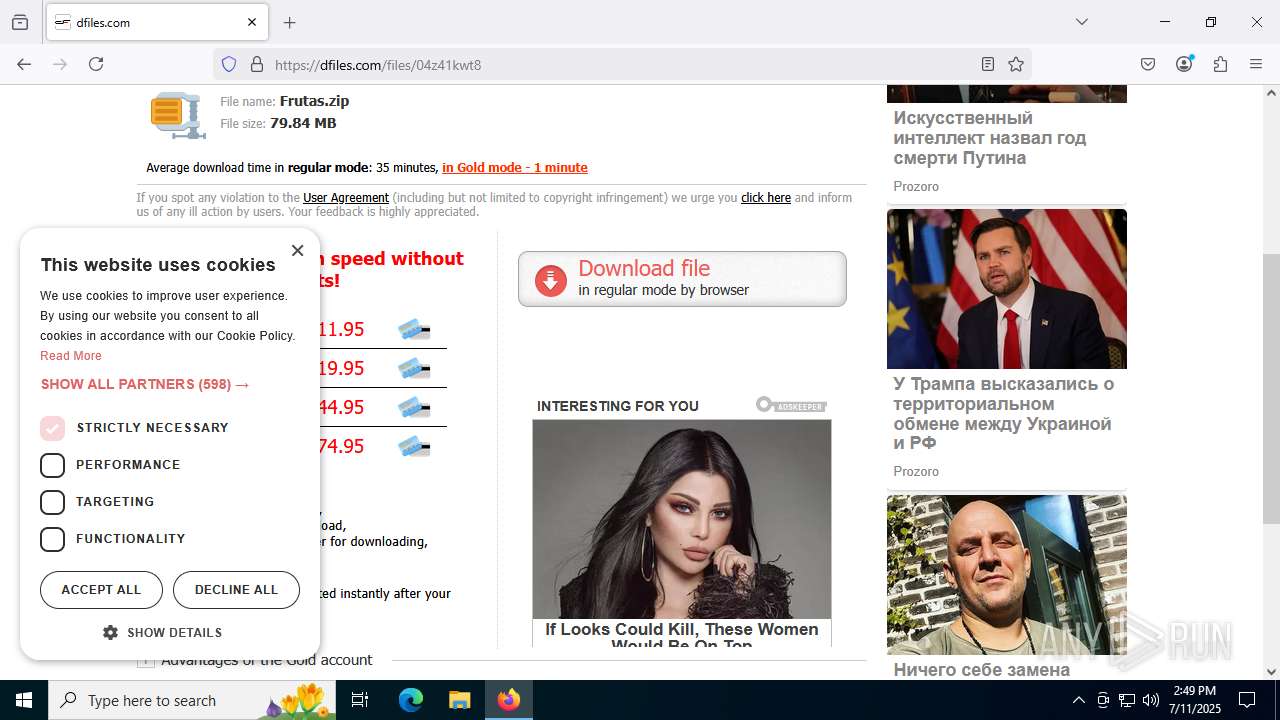Toggle Reader View icon in address bar
Viewport: 1280px width, 720px height.
[x=988, y=64]
